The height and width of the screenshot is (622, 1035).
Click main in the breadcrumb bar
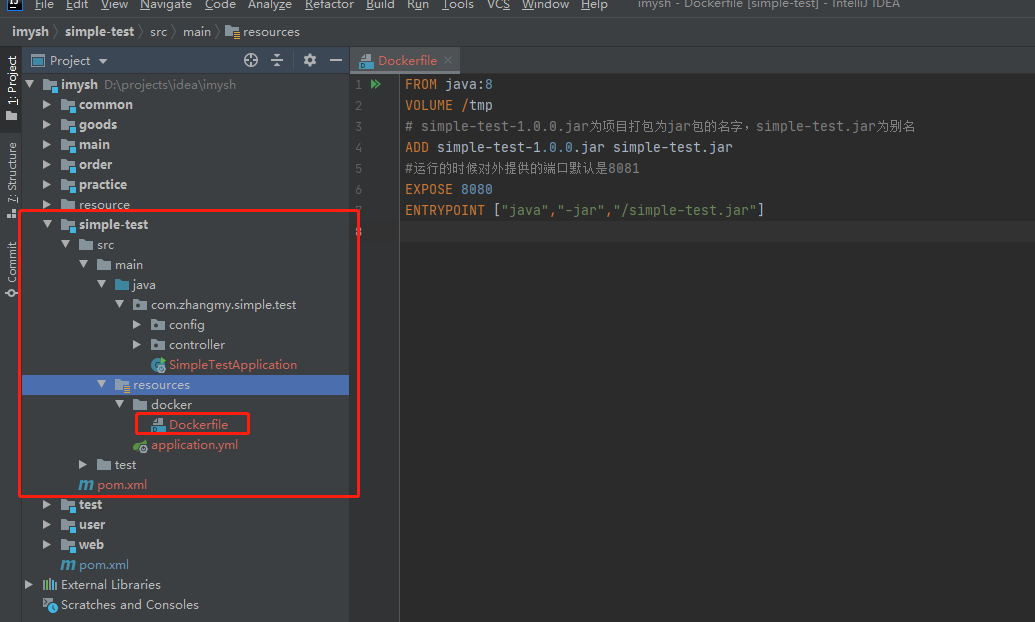coord(197,32)
